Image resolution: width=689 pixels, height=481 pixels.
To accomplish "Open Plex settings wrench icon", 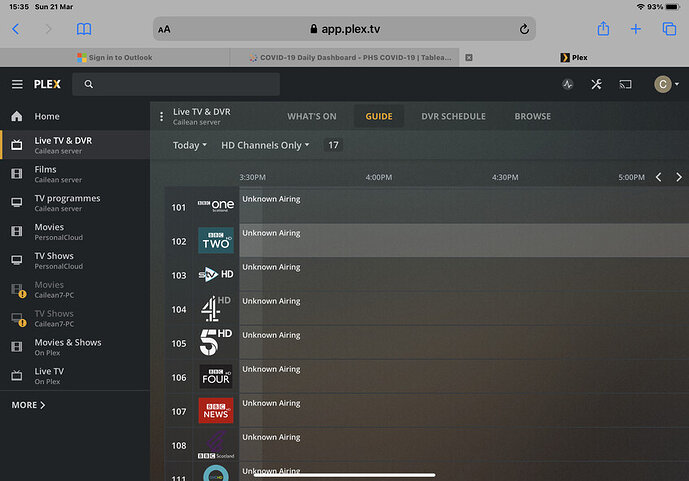I will pyautogui.click(x=596, y=84).
